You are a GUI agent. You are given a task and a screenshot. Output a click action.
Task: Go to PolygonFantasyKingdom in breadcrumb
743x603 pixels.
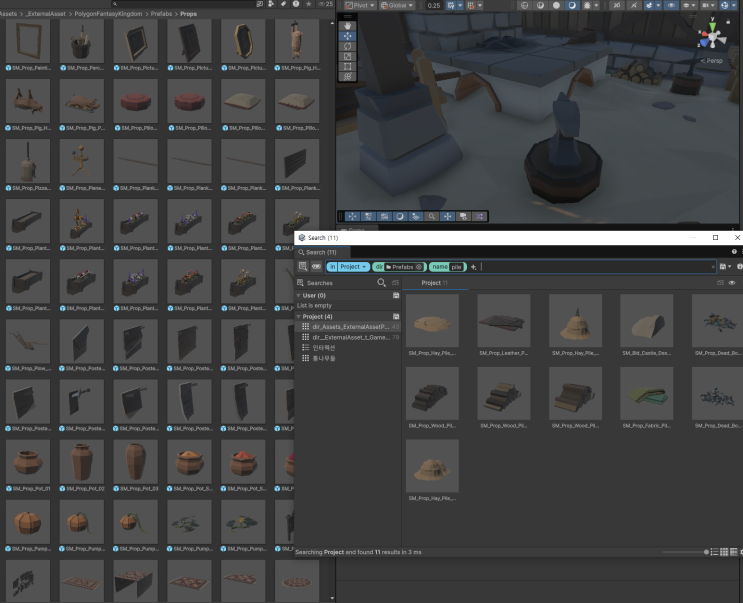[x=108, y=14]
